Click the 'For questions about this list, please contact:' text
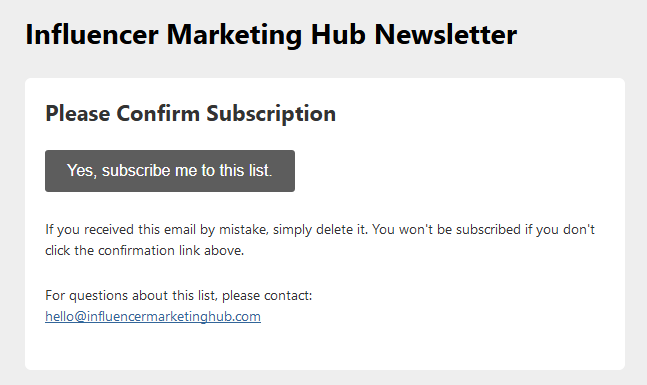This screenshot has width=647, height=385. pyautogui.click(x=179, y=295)
